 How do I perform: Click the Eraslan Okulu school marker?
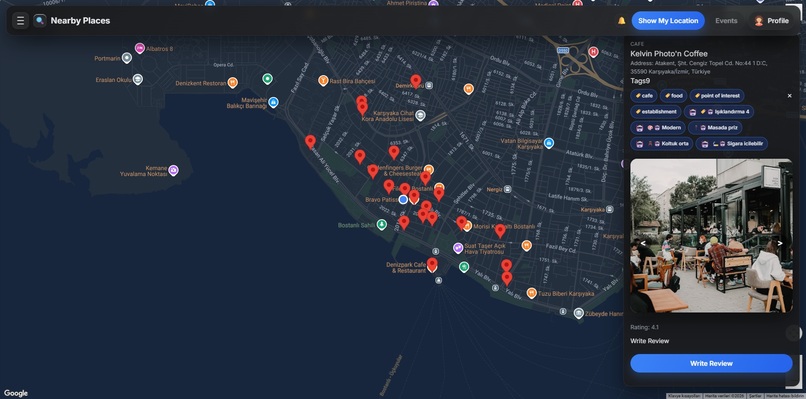(137, 79)
